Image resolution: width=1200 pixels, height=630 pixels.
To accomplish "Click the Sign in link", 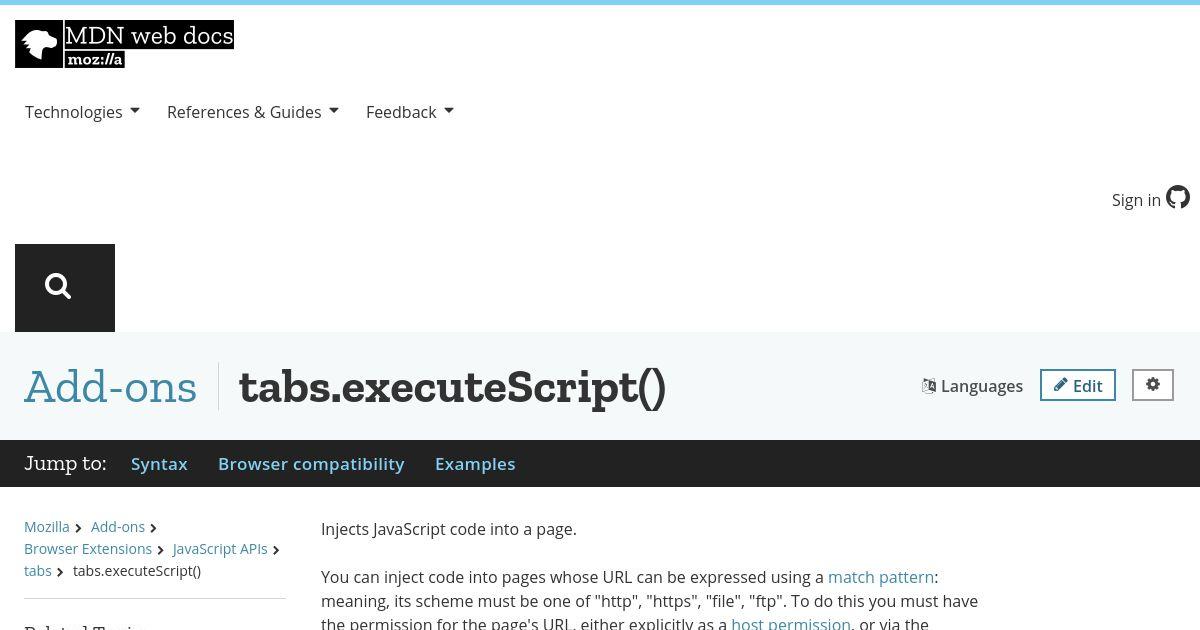I will coord(1136,200).
